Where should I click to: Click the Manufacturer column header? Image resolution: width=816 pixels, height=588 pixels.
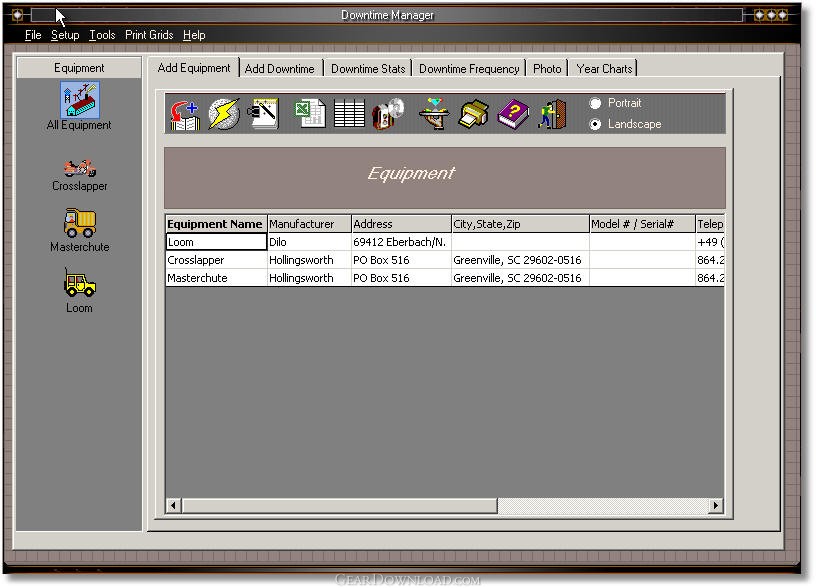(x=308, y=224)
